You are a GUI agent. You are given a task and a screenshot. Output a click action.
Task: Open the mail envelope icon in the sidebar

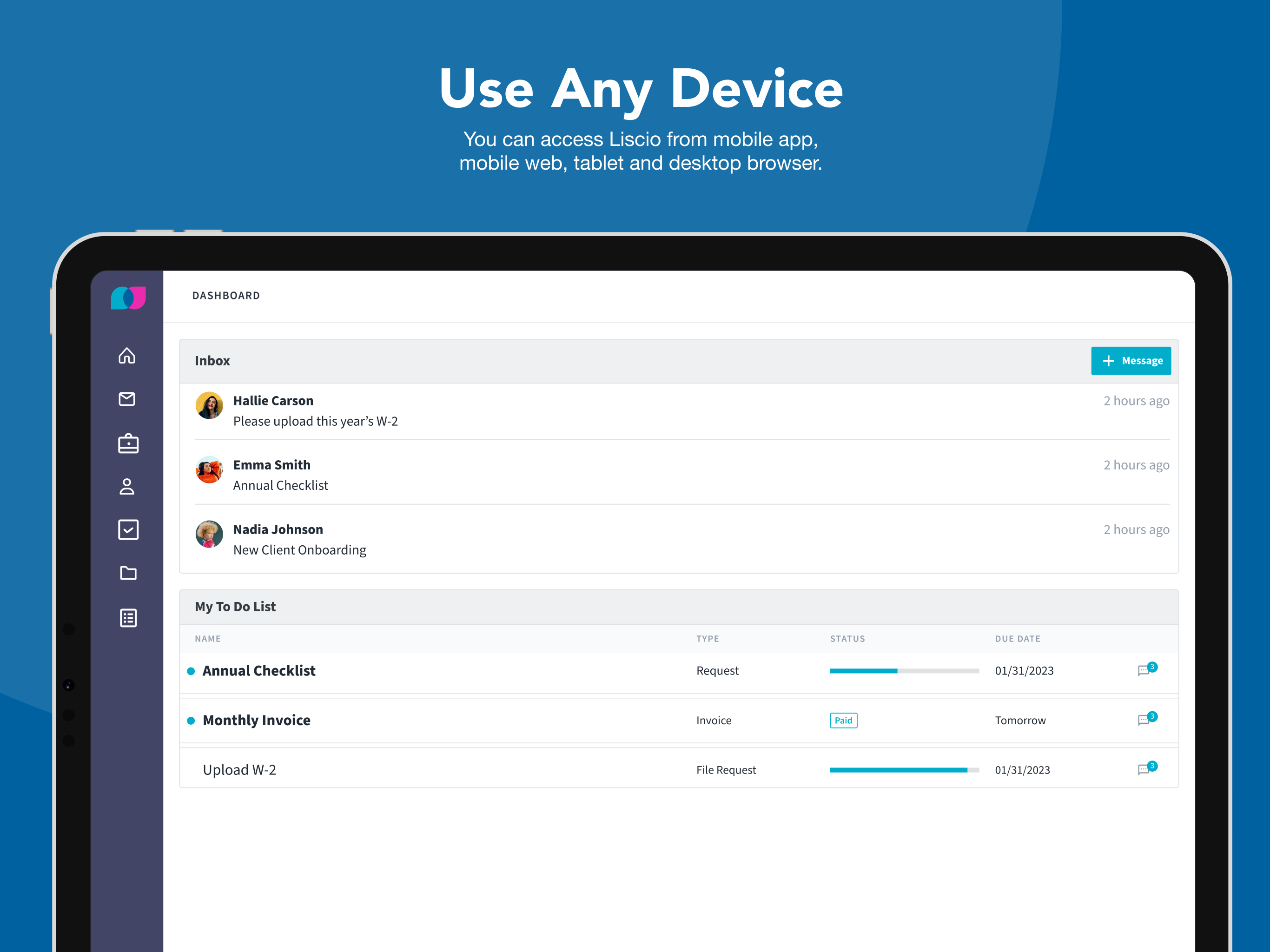(127, 399)
